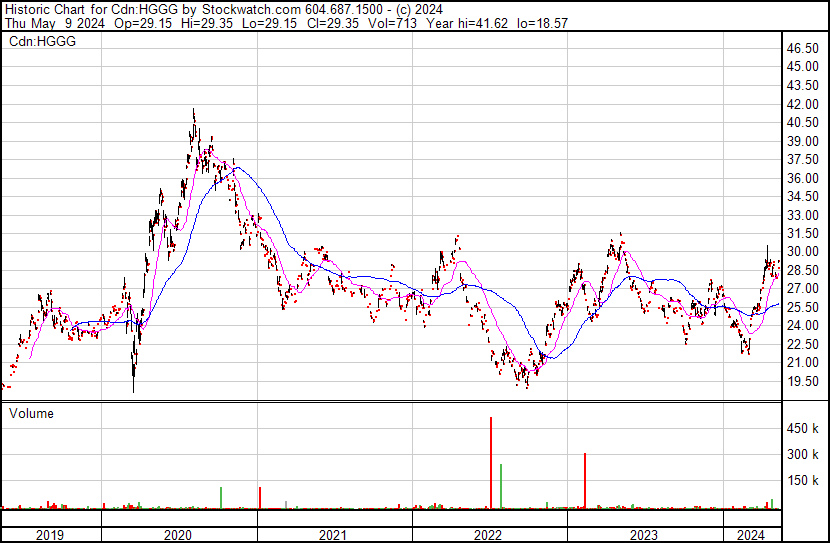Viewport: 830px width, 543px height.
Task: Click the date 'Thu May 9 2024'
Action: point(55,23)
